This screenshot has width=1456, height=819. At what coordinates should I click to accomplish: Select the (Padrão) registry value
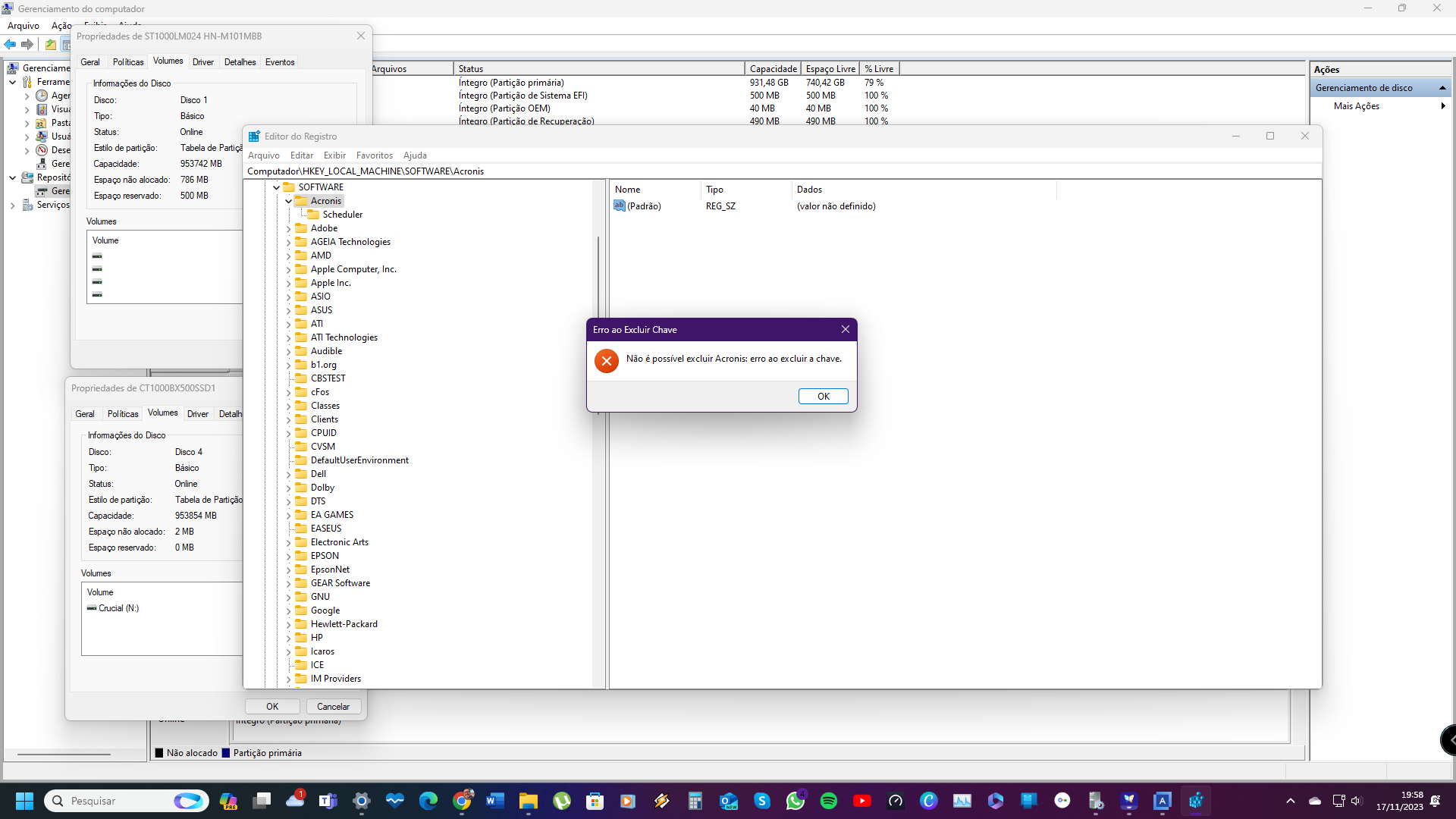[638, 206]
